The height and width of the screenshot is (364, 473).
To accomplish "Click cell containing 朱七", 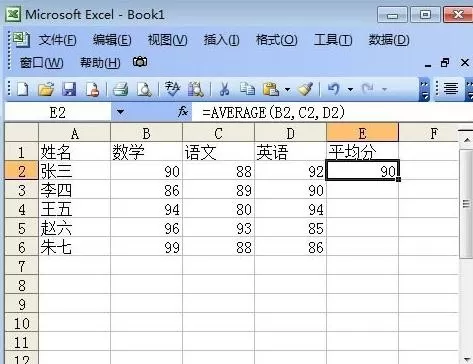I will pyautogui.click(x=75, y=247).
